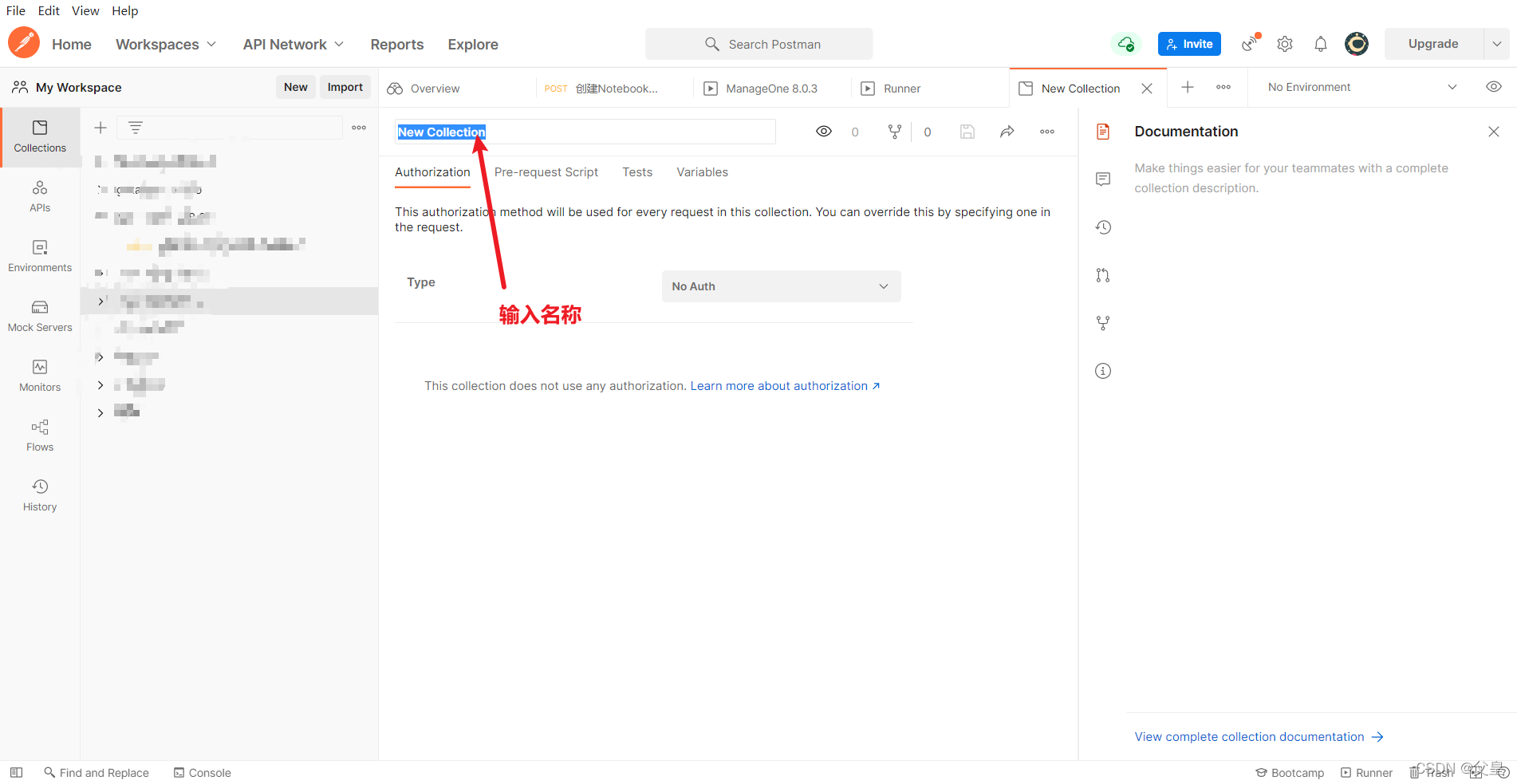Open the tab list more options
This screenshot has height=784, width=1517.
click(x=1223, y=87)
